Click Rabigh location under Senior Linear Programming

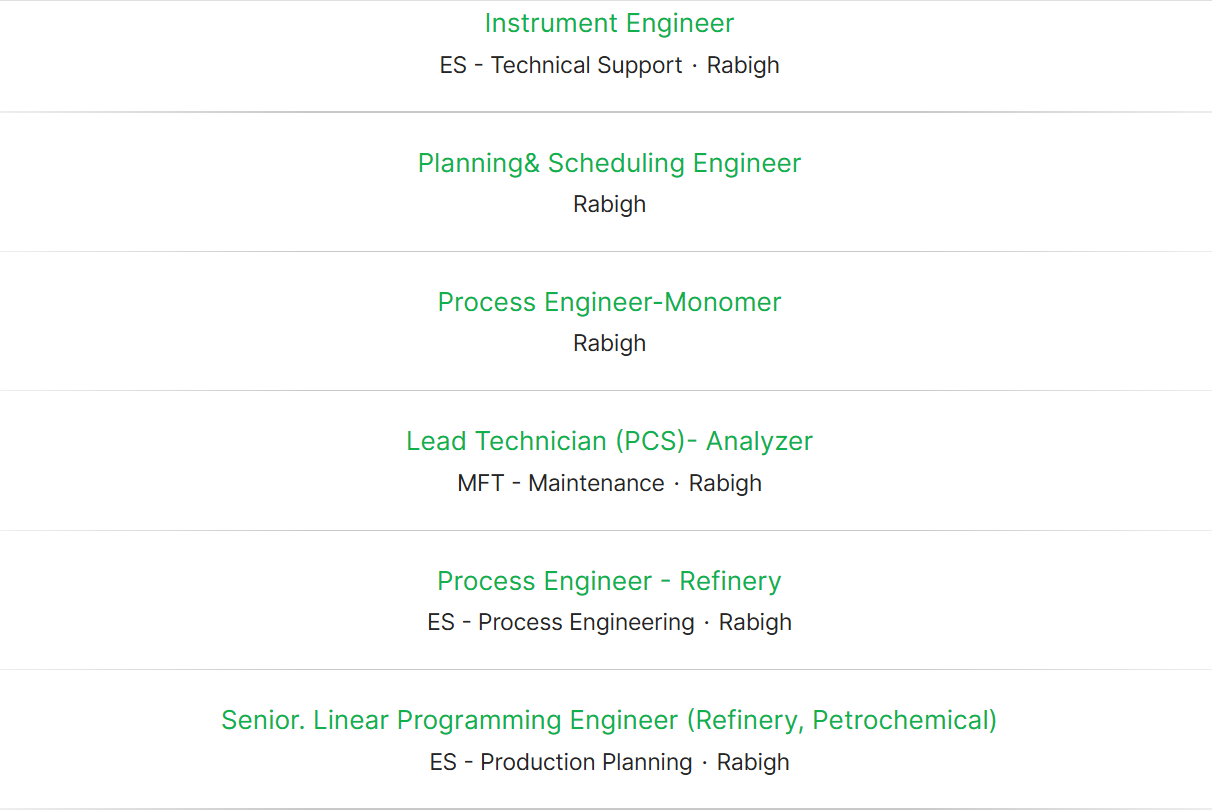point(753,762)
